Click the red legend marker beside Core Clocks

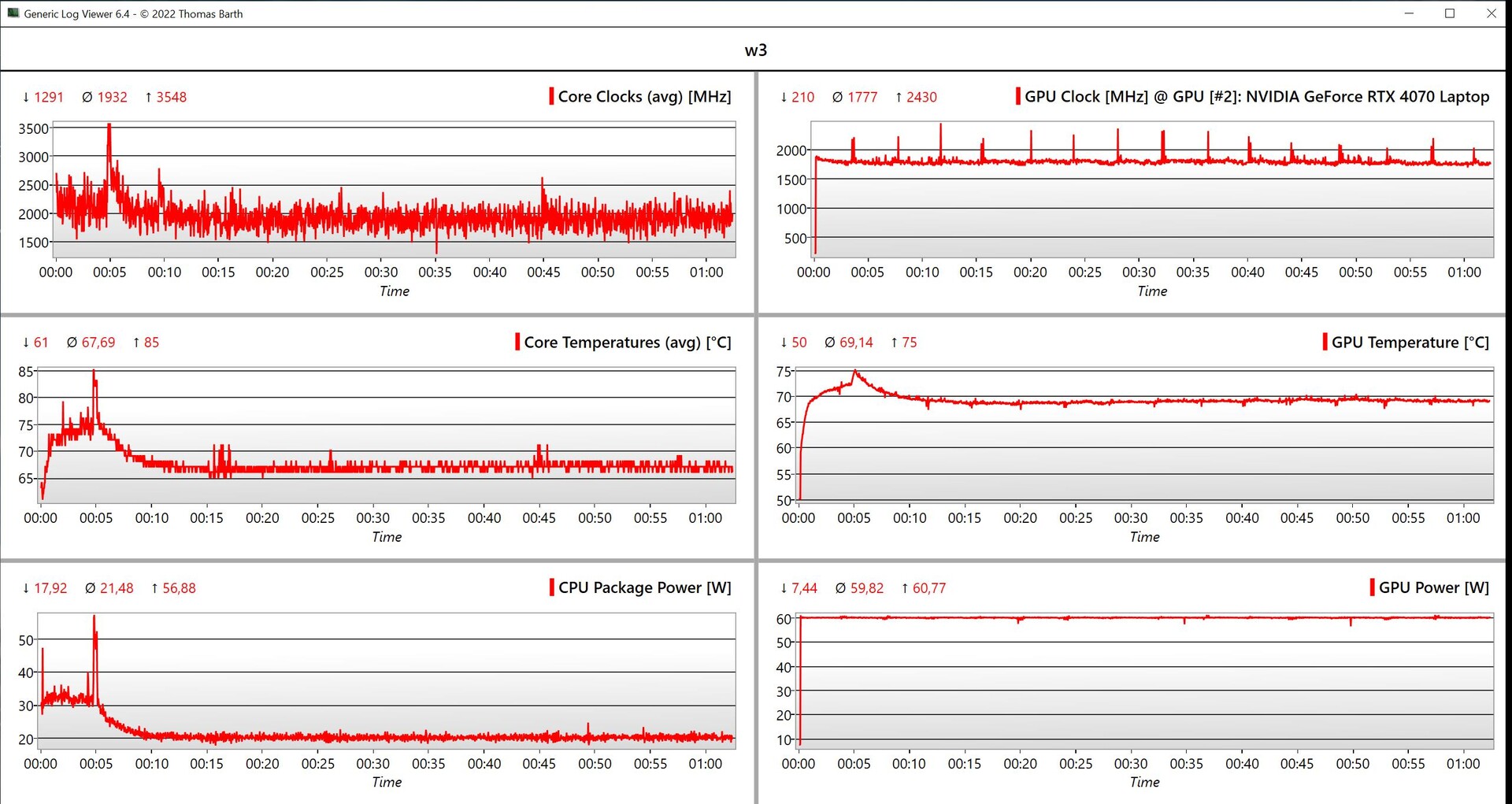coord(551,97)
